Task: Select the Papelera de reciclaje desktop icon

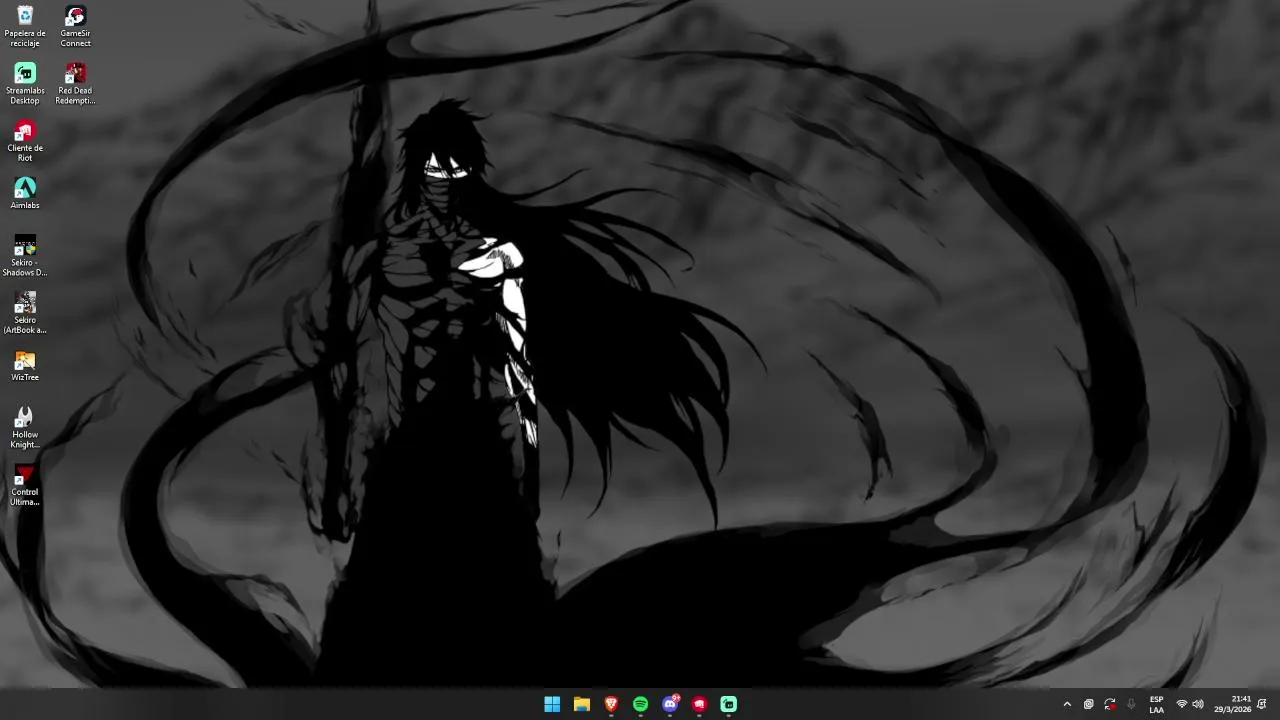Action: 25,26
